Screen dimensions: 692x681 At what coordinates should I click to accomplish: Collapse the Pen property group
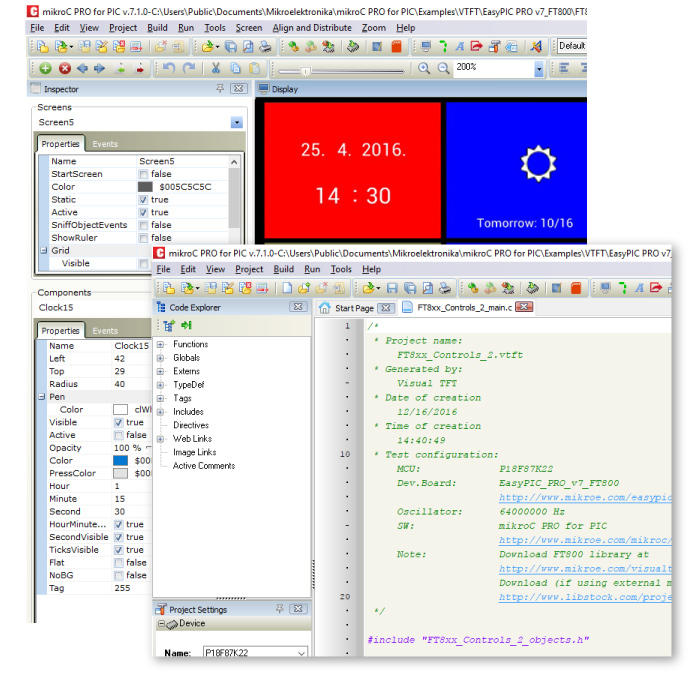click(41, 397)
